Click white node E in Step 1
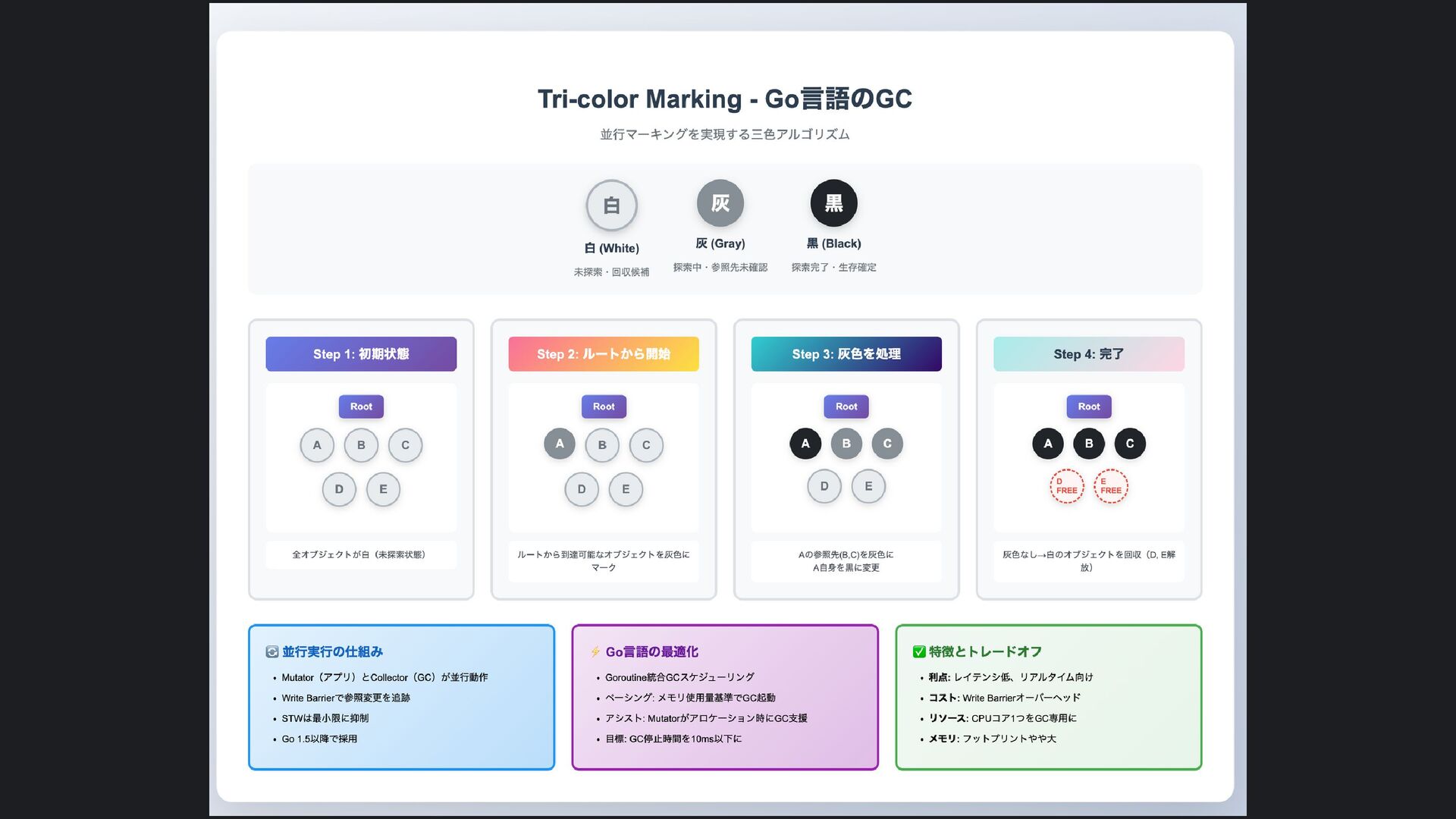Viewport: 1456px width, 819px height. click(383, 489)
